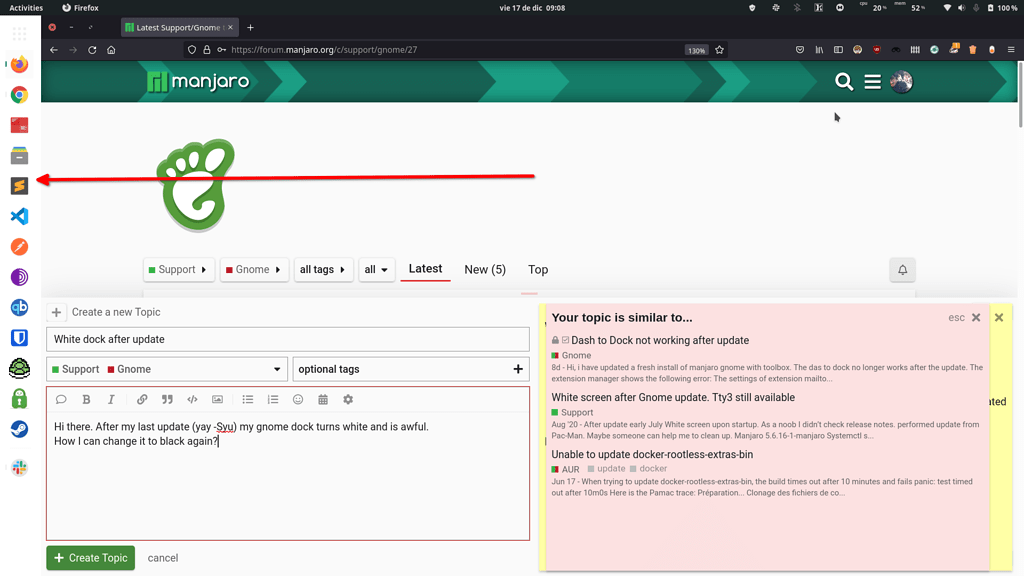
Task: Launch Visual Studio Code from the dock
Action: 19,217
